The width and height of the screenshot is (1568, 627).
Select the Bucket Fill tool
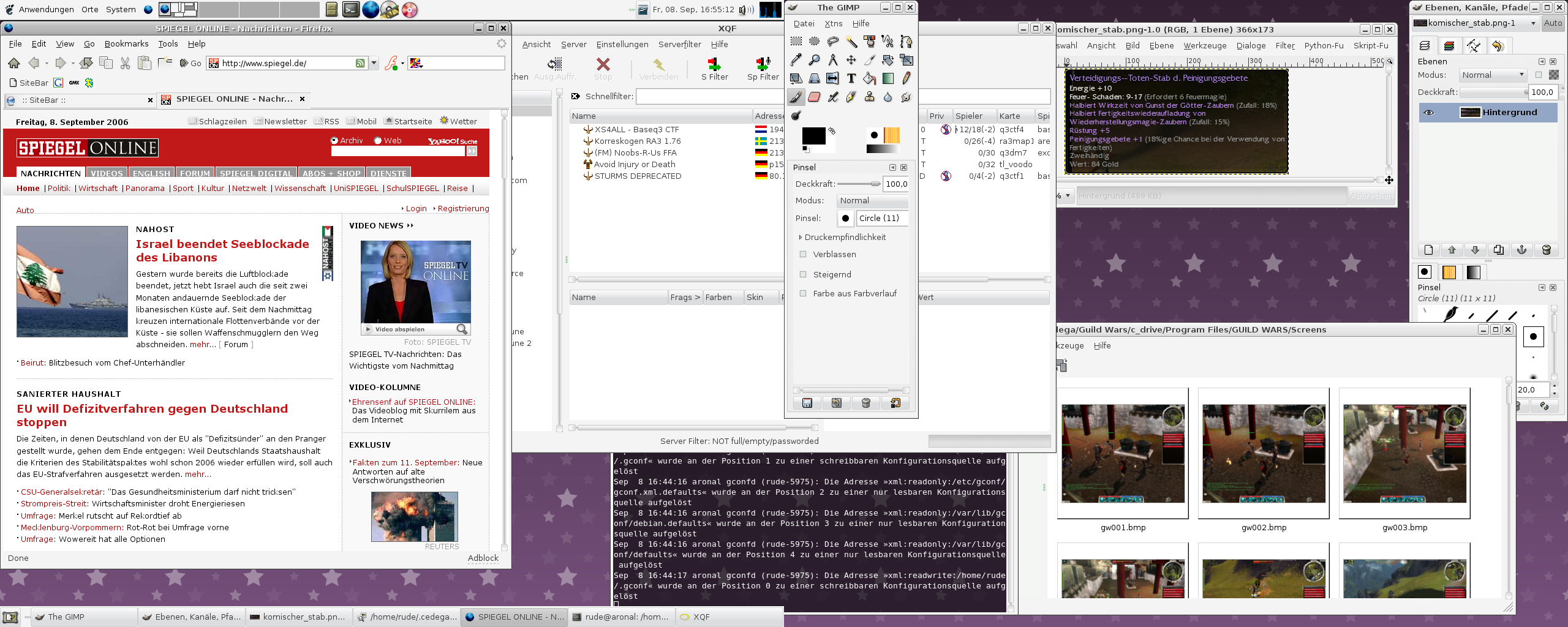869,78
